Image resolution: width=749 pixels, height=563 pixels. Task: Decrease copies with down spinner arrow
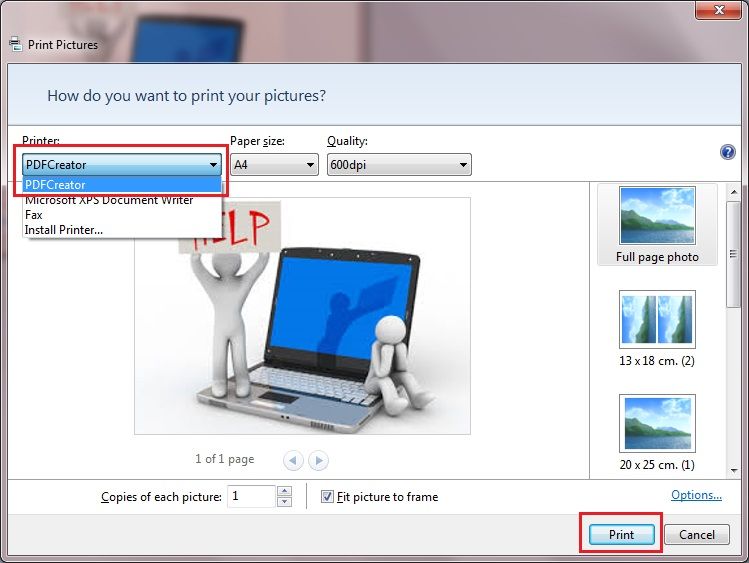pos(284,502)
